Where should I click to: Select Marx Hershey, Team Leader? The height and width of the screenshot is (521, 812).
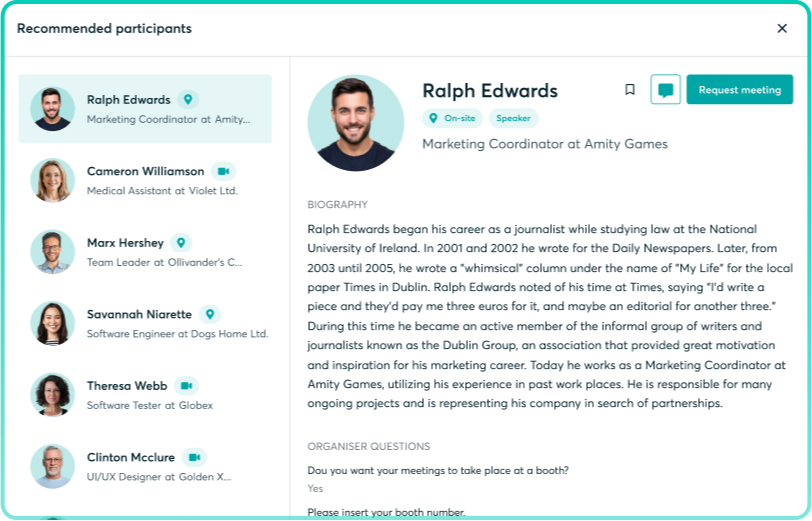click(145, 252)
